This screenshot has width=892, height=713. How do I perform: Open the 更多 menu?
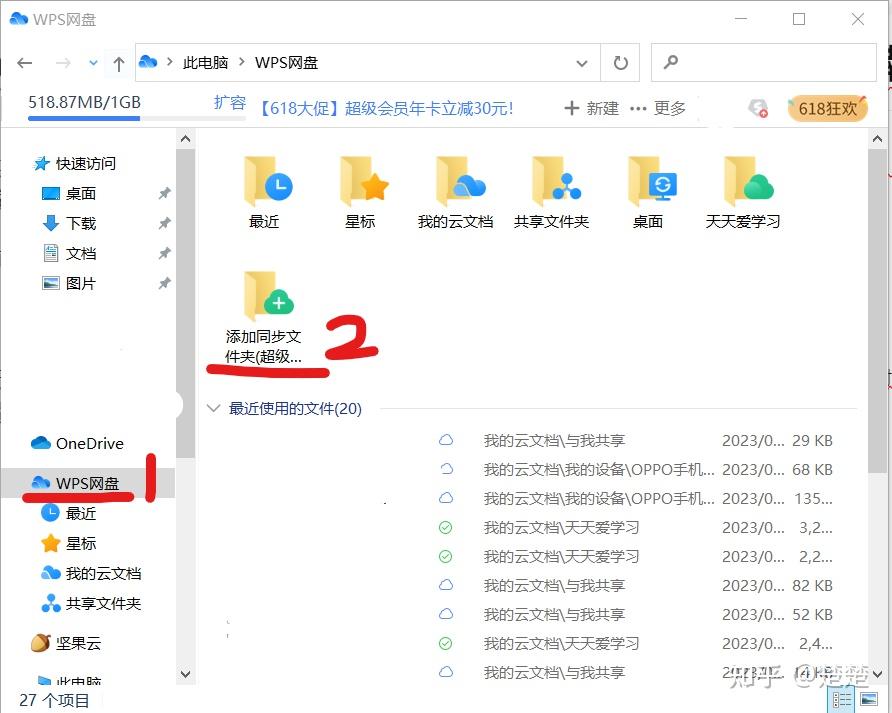[x=658, y=108]
